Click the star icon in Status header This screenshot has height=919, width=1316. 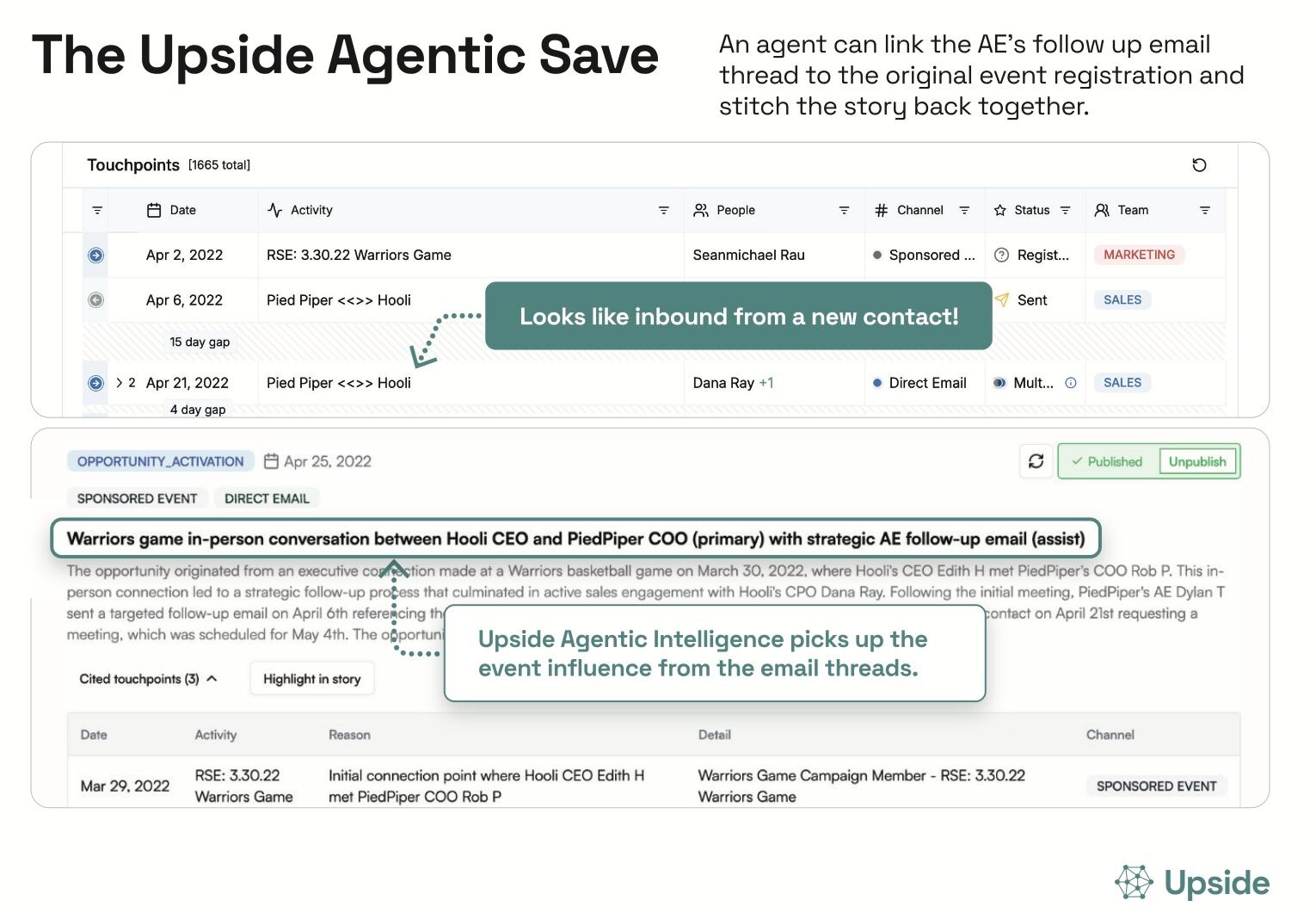tap(999, 210)
